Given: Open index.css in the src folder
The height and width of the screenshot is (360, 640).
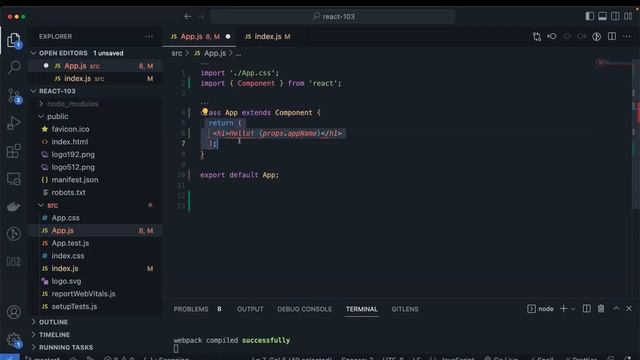Looking at the screenshot, I should click(96, 256).
